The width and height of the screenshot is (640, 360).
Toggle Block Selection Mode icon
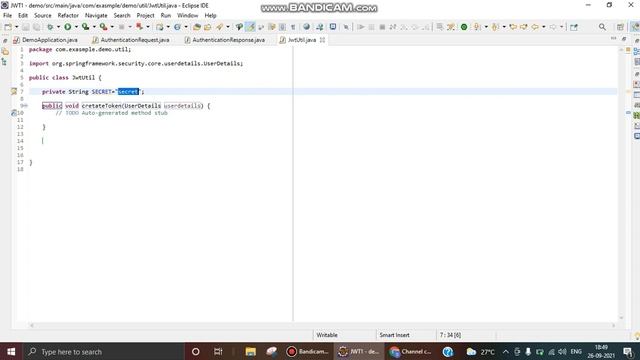coord(282,27)
